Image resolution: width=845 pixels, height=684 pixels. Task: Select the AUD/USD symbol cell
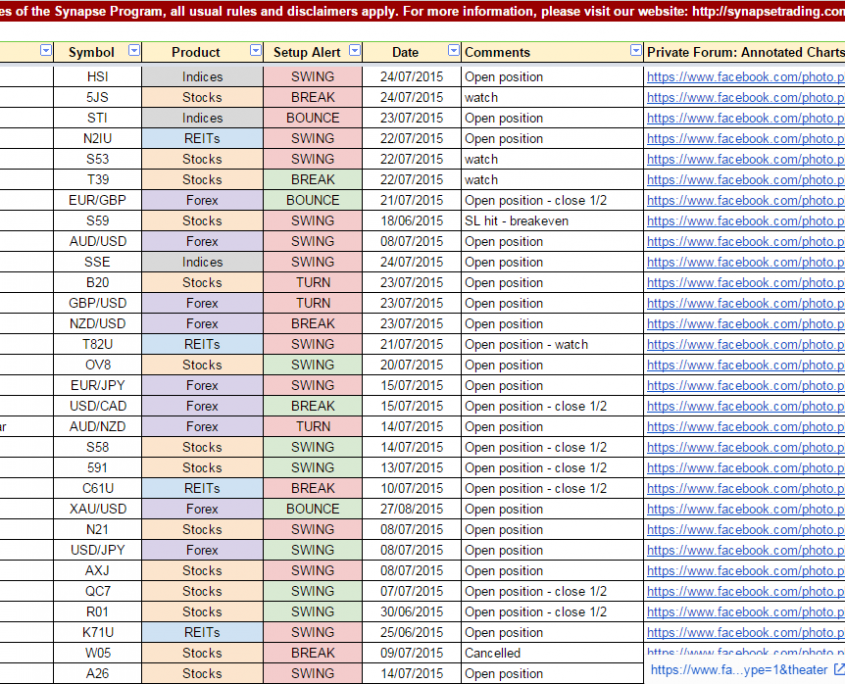coord(98,241)
